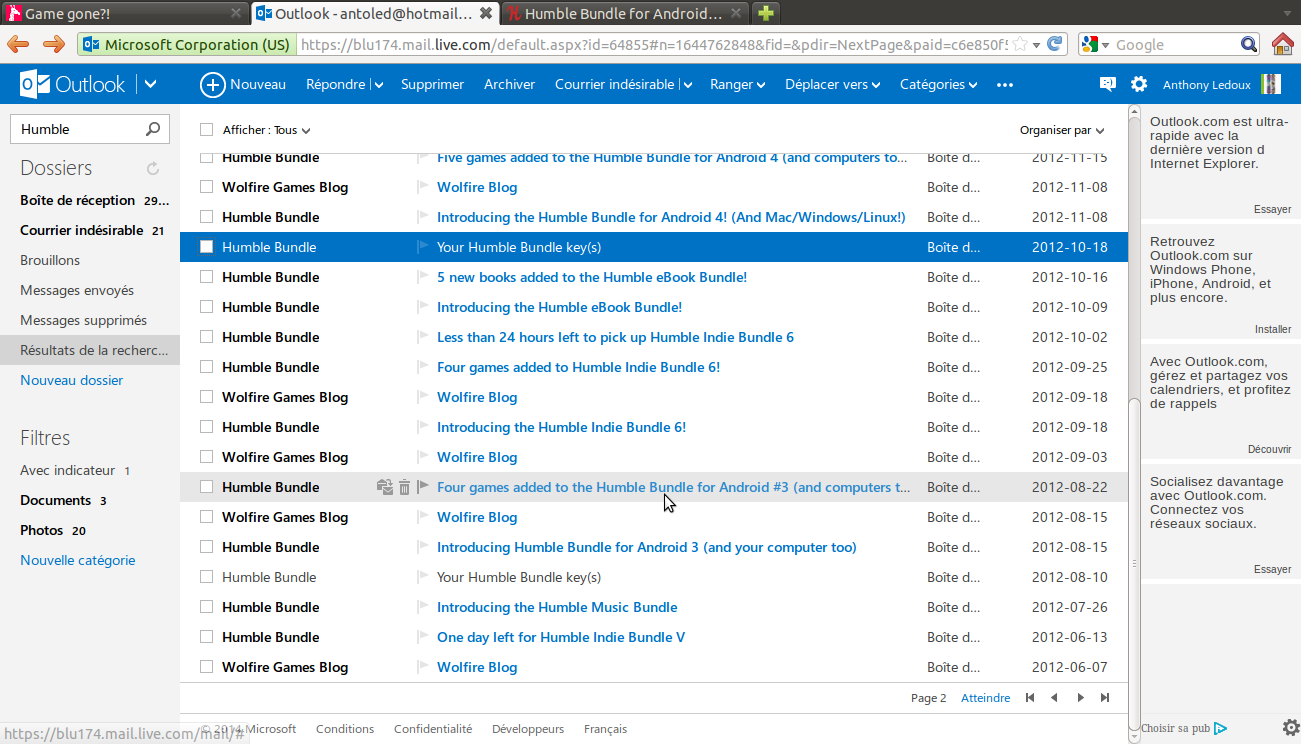This screenshot has width=1301, height=744.
Task: Click Archiver in the toolbar
Action: 509,85
